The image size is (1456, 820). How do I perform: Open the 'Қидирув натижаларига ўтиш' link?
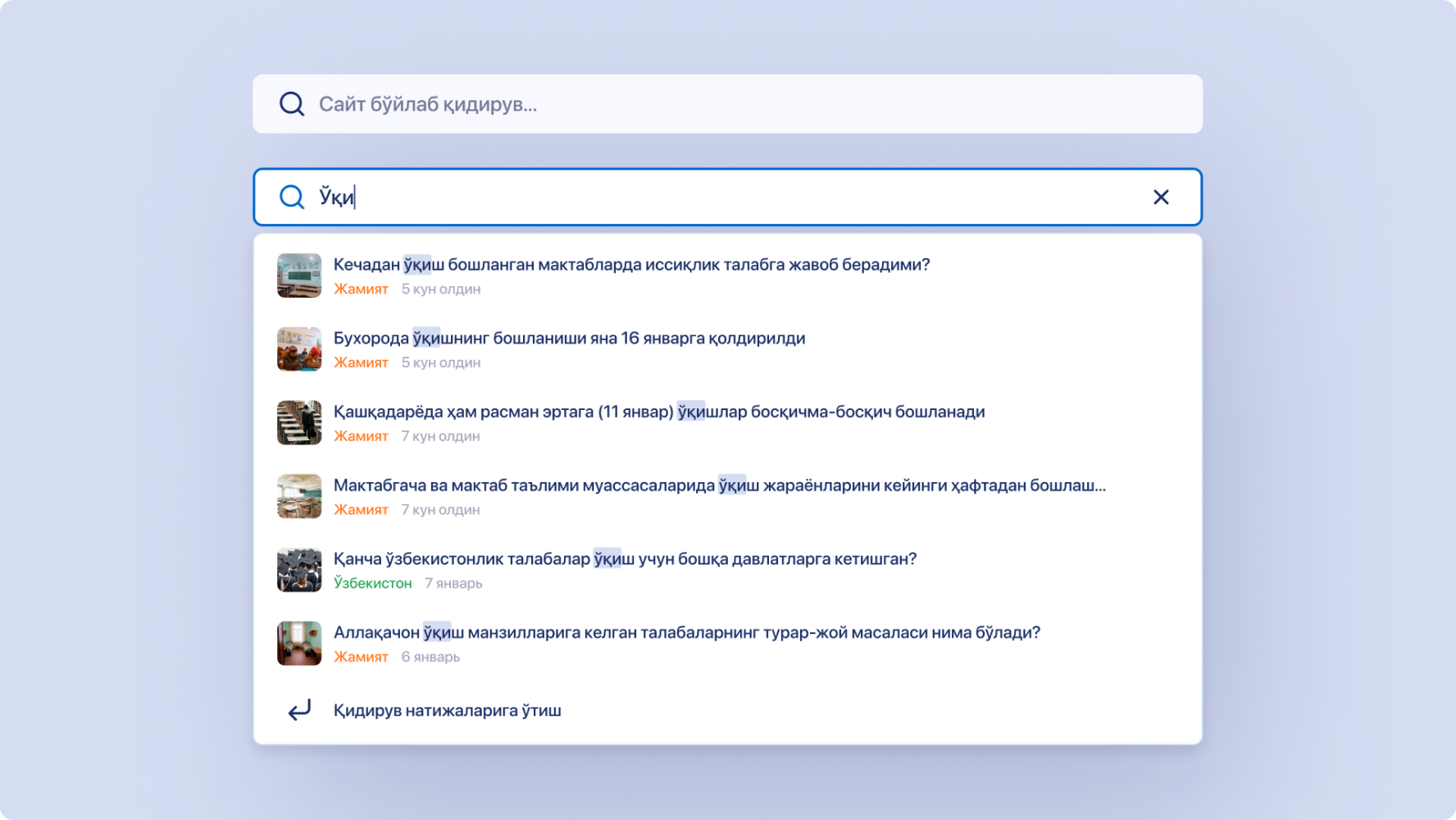(x=447, y=711)
